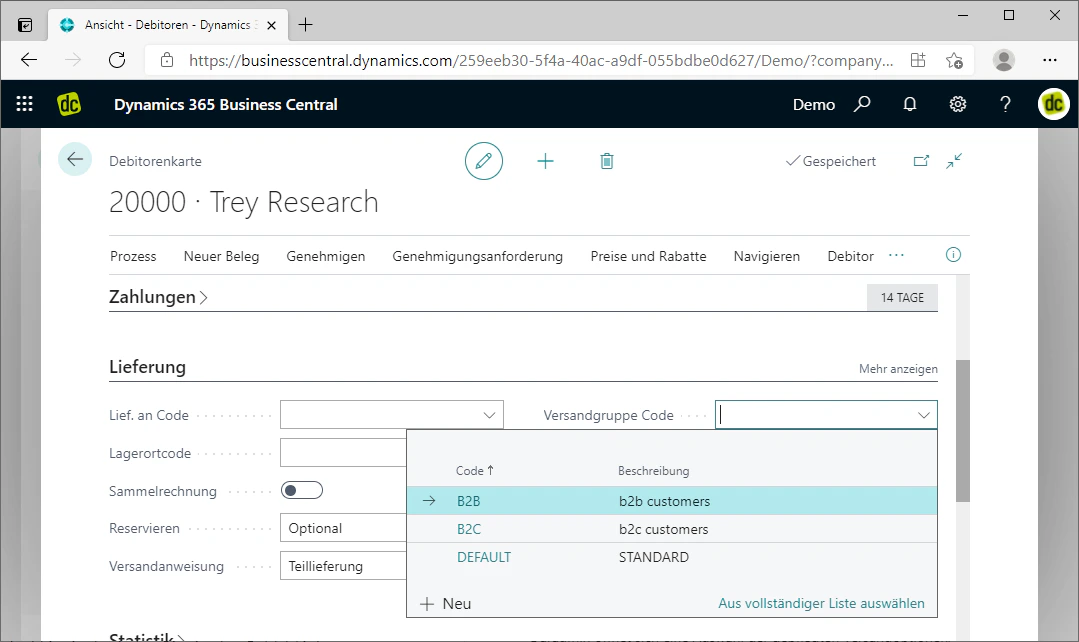Sort by the Code column header
This screenshot has height=642, width=1079.
point(475,471)
